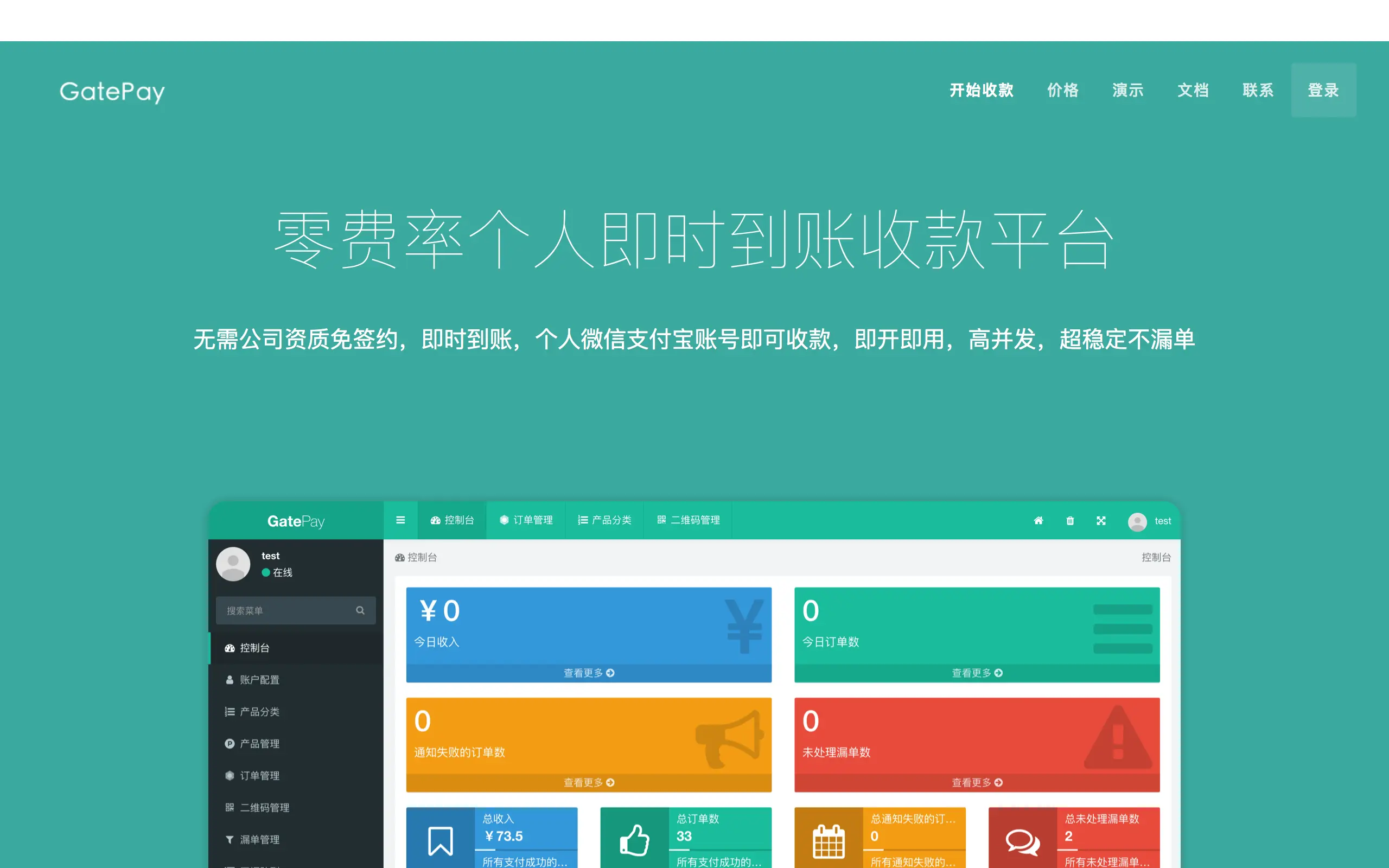Click the trash icon in dashboard top bar
Screen dimensions: 1389x868
[x=1070, y=521]
